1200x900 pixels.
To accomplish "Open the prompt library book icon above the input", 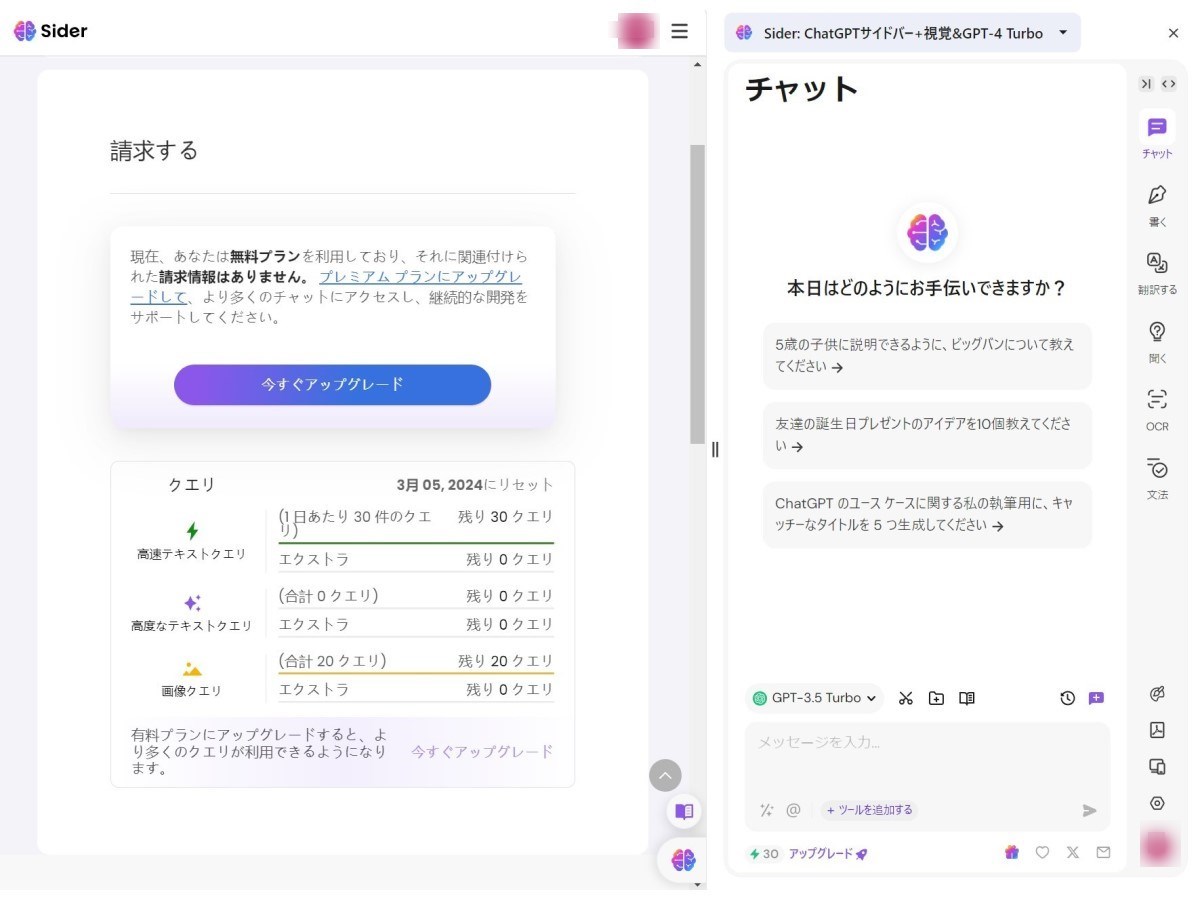I will tap(966, 698).
